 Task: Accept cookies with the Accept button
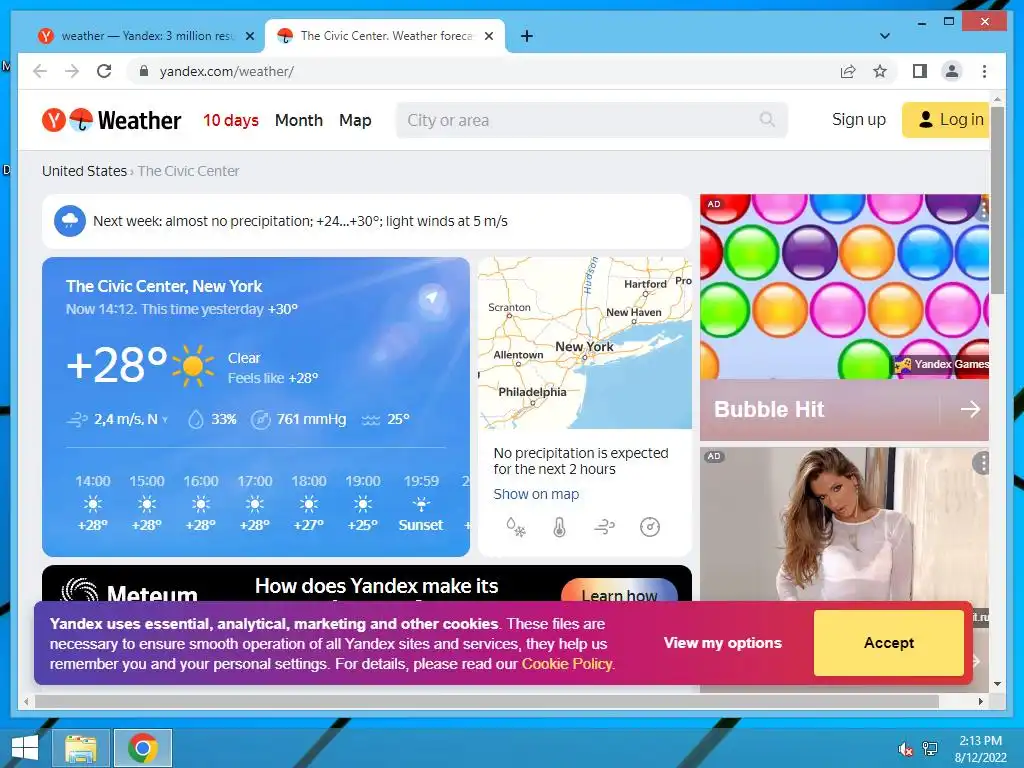(889, 643)
